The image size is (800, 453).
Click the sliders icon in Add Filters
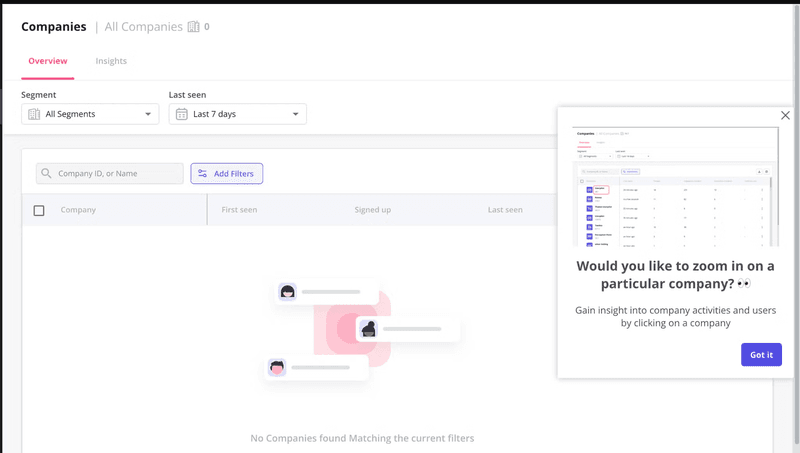tap(202, 173)
